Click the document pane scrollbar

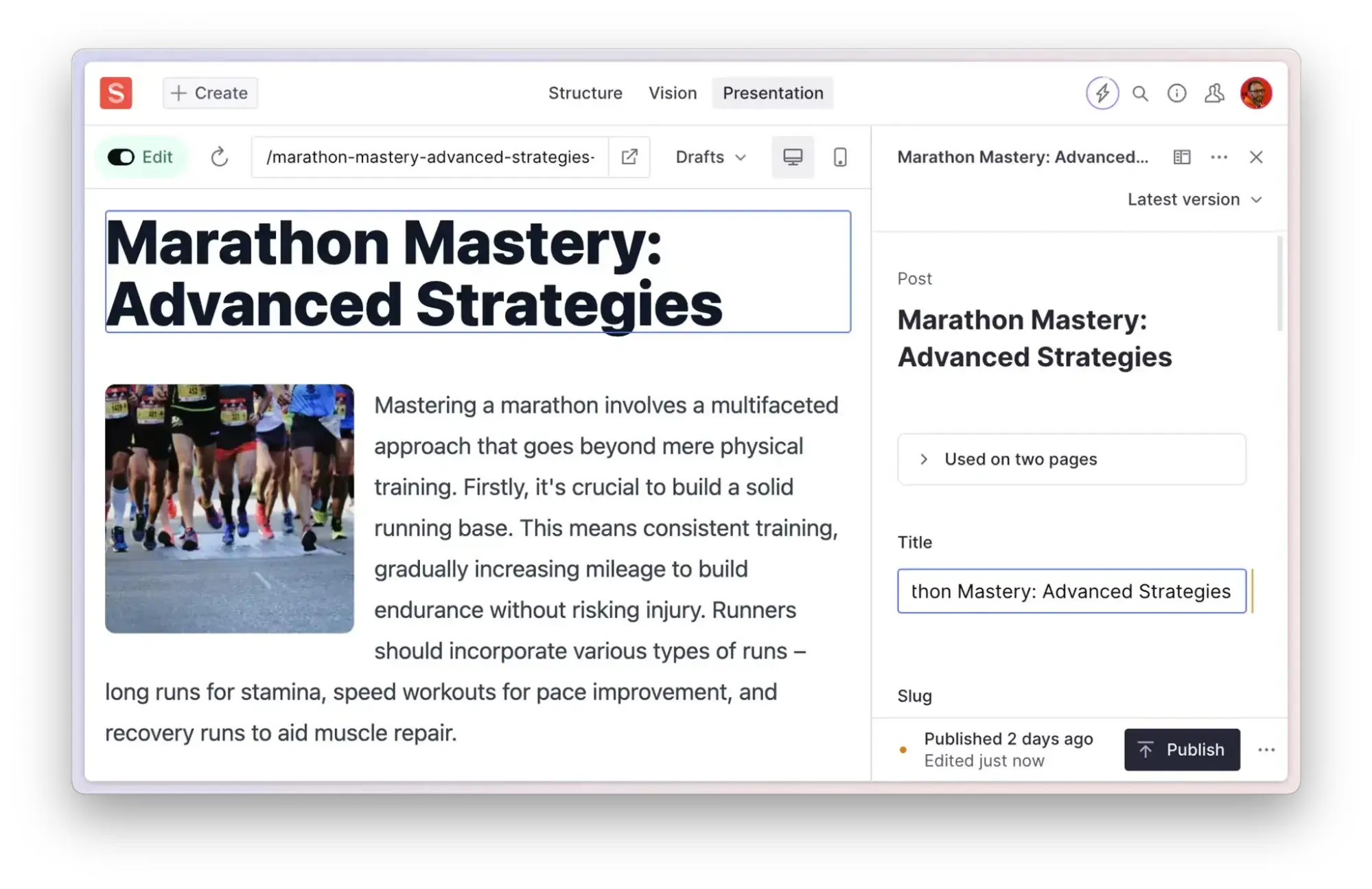pos(1279,284)
